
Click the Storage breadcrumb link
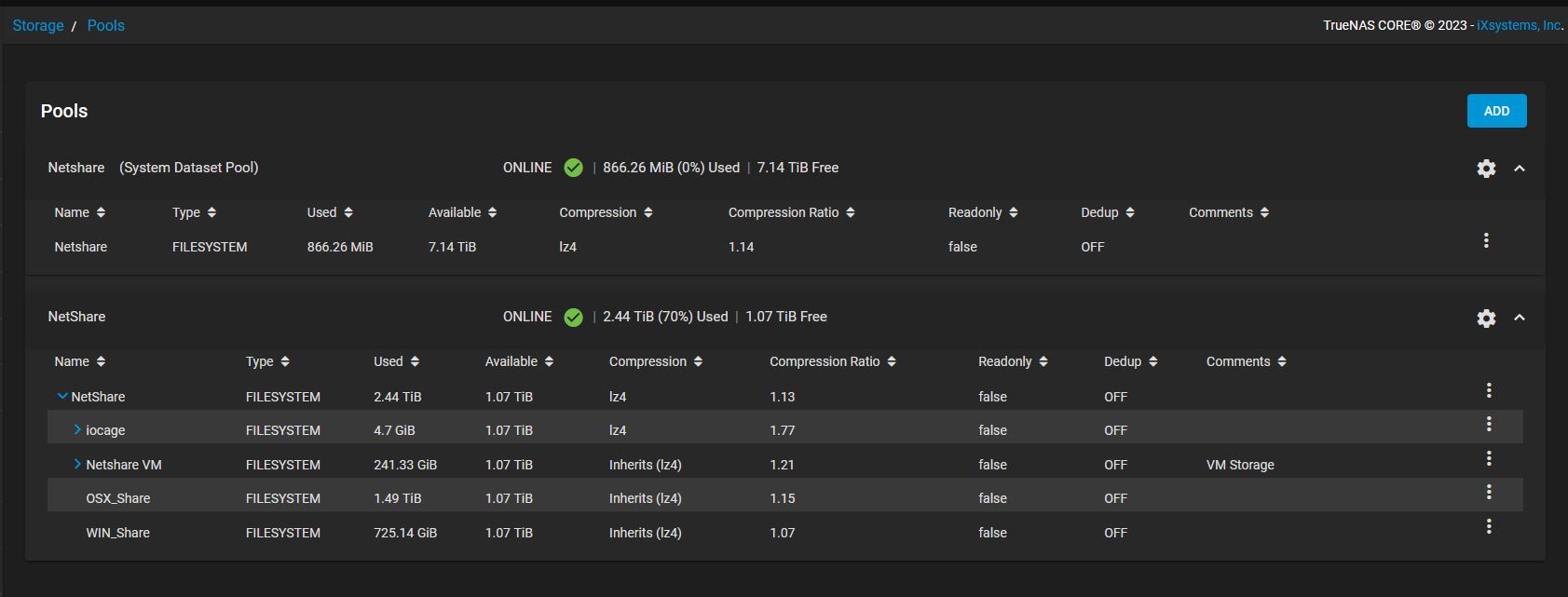pos(38,25)
